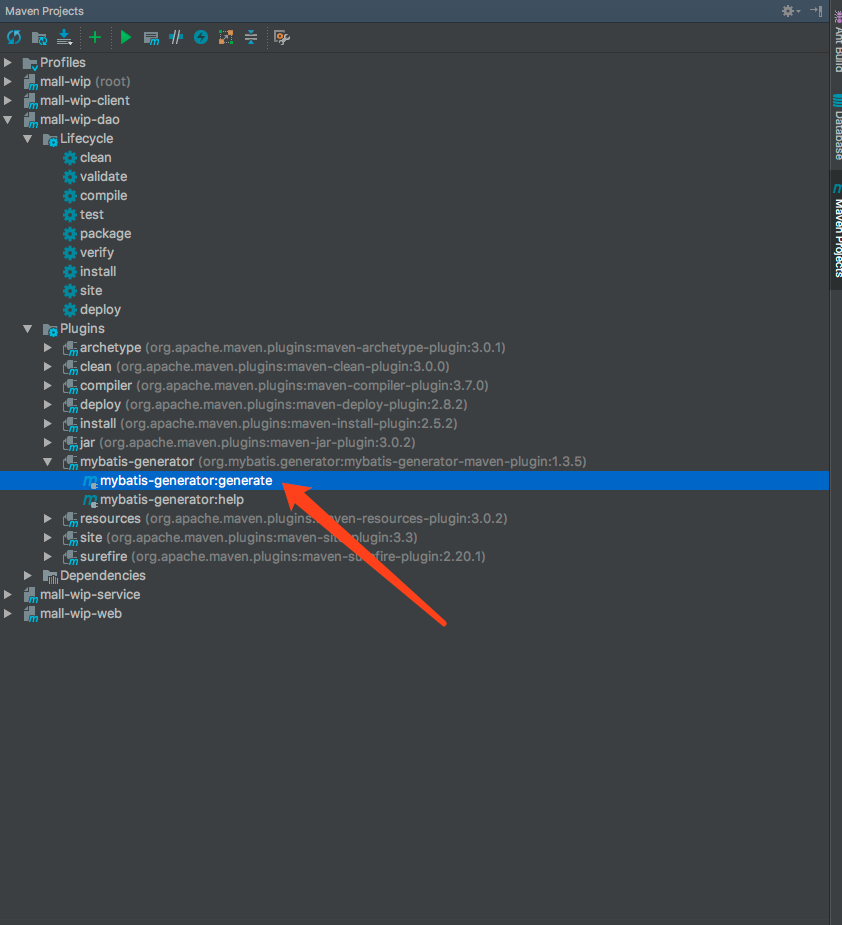Select the clean lifecycle phase
This screenshot has height=925, width=842.
(96, 158)
